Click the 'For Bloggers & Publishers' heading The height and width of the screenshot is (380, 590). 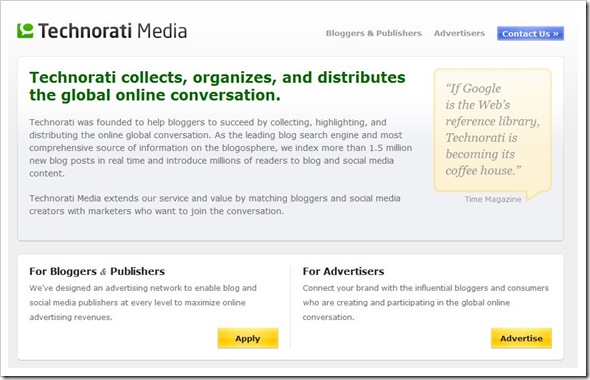coord(97,271)
